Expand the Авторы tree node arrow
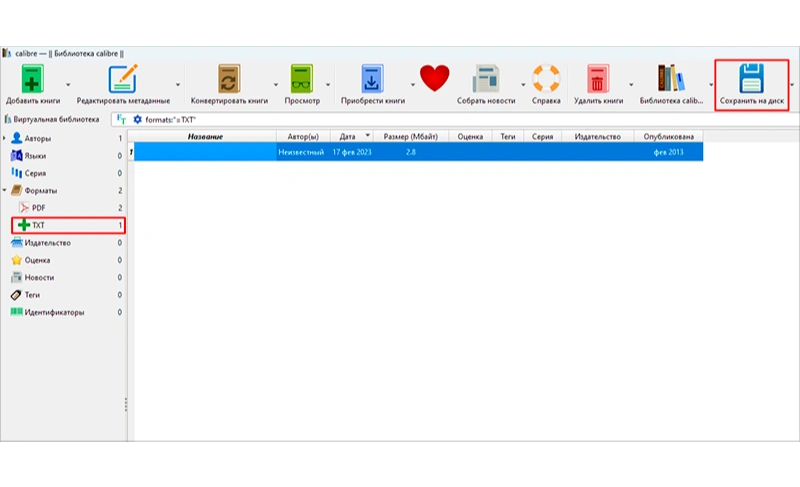The image size is (800, 487). point(5,138)
